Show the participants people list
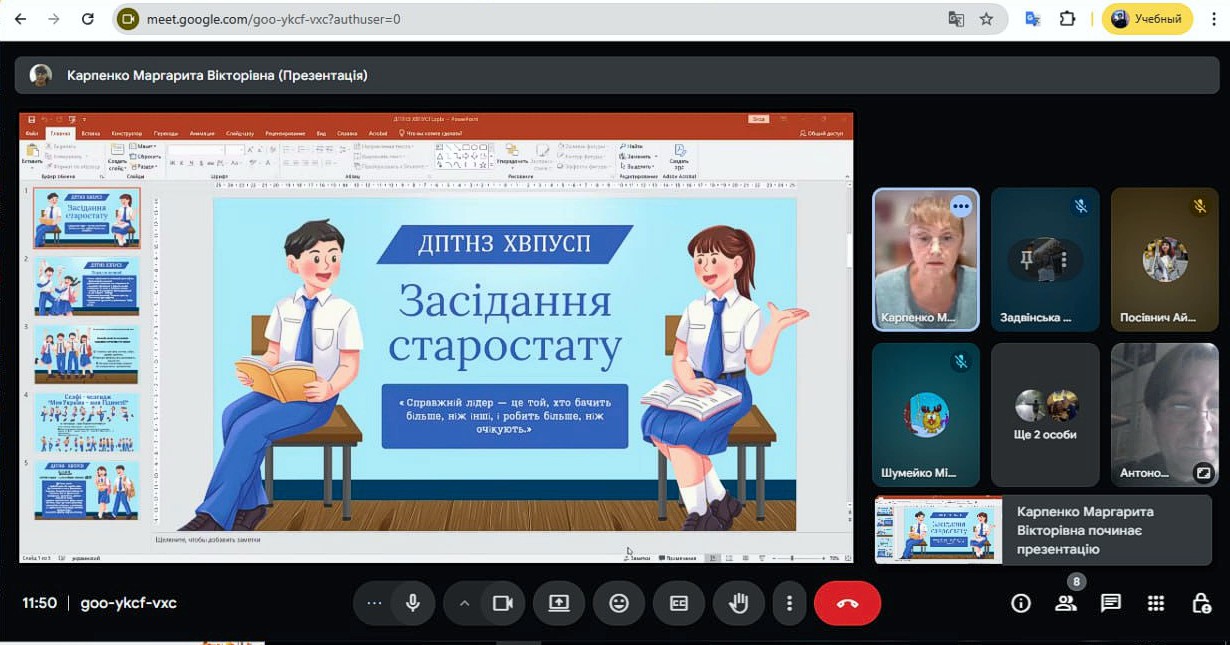Screen dimensions: 1230x645 [1066, 603]
